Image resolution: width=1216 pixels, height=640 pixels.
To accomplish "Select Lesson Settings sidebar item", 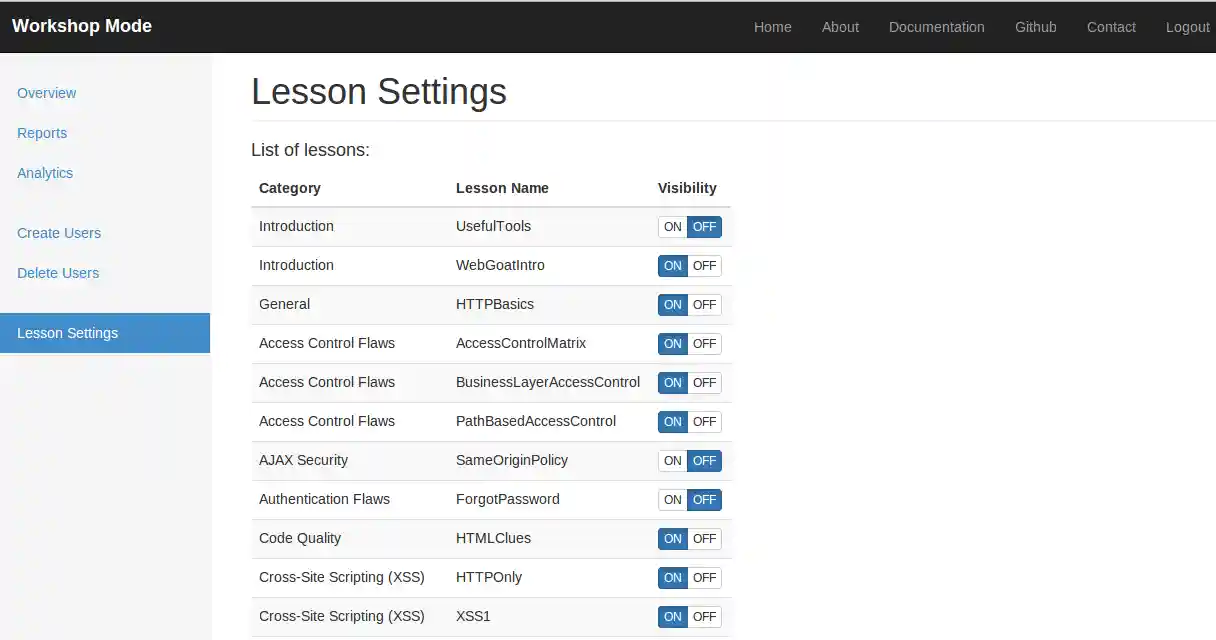I will [68, 333].
